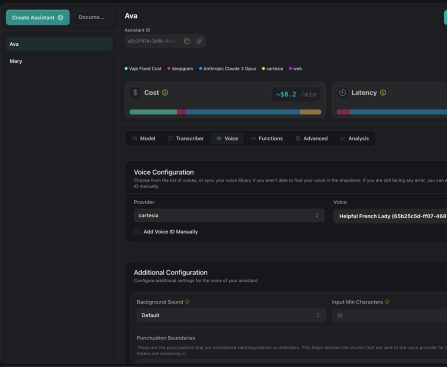
Task: Click the green segment of Cost bar
Action: coord(153,112)
